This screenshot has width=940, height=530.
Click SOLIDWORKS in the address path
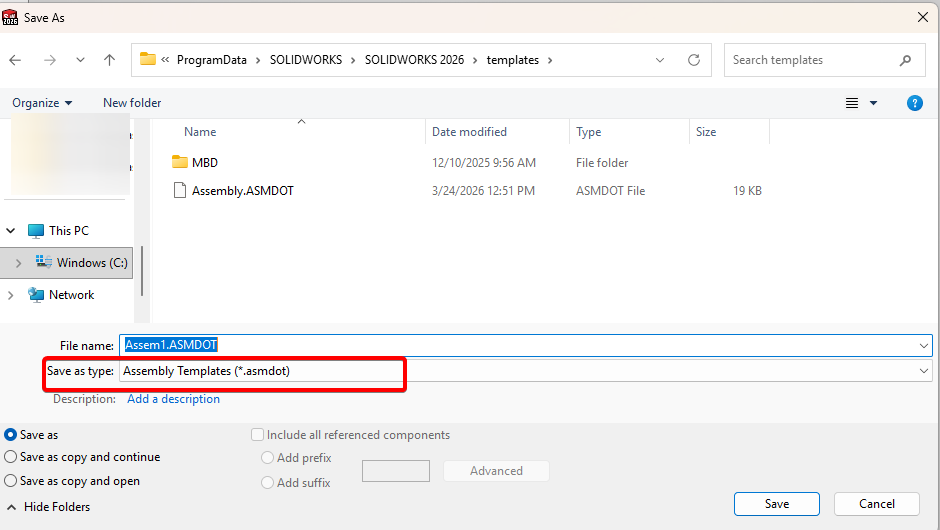click(x=306, y=60)
